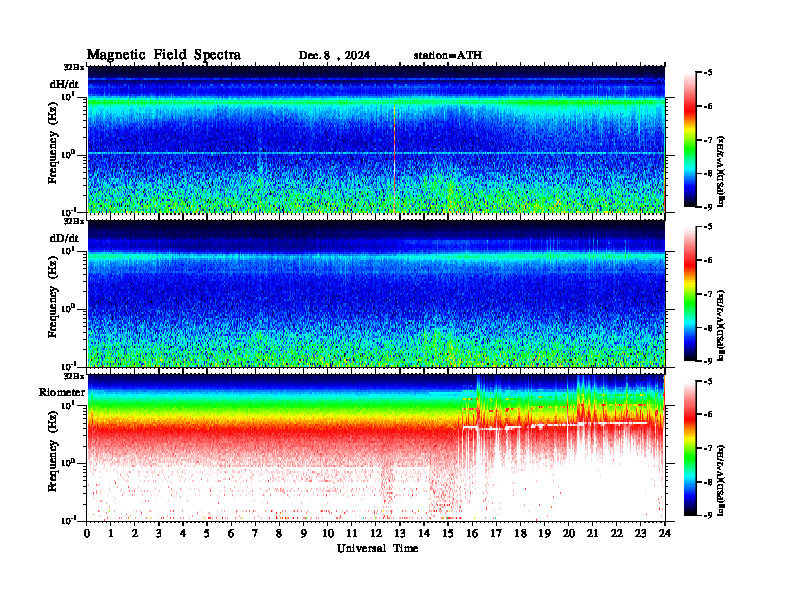Click hour tick label "17" on time axis

[x=496, y=533]
